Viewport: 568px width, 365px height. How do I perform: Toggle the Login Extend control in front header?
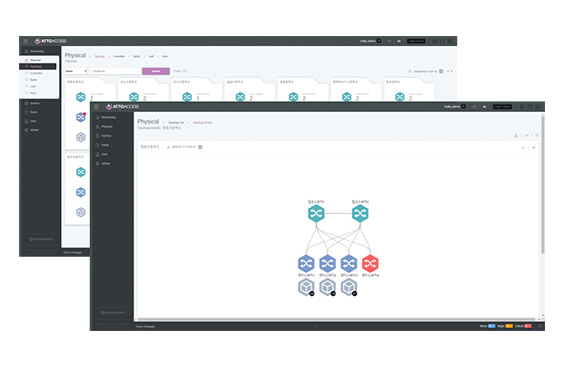click(x=502, y=106)
